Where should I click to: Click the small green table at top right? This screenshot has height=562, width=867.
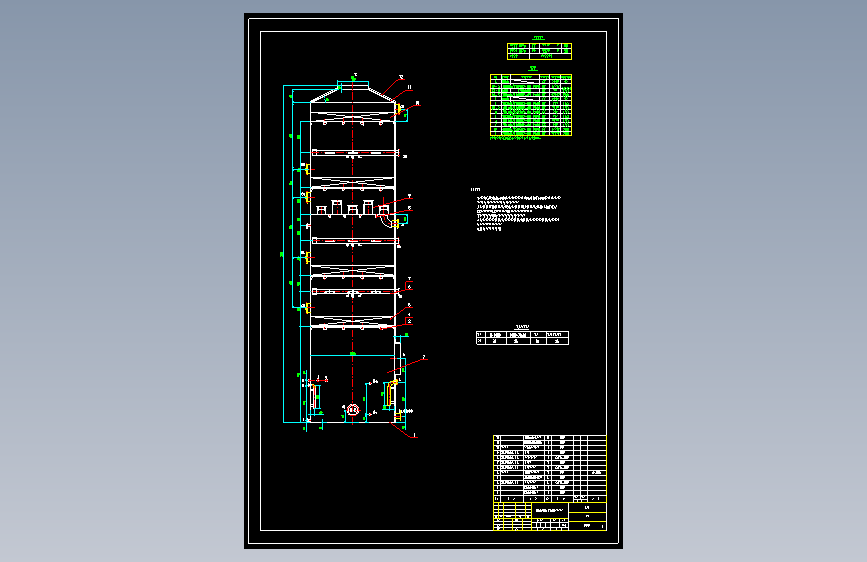(539, 51)
